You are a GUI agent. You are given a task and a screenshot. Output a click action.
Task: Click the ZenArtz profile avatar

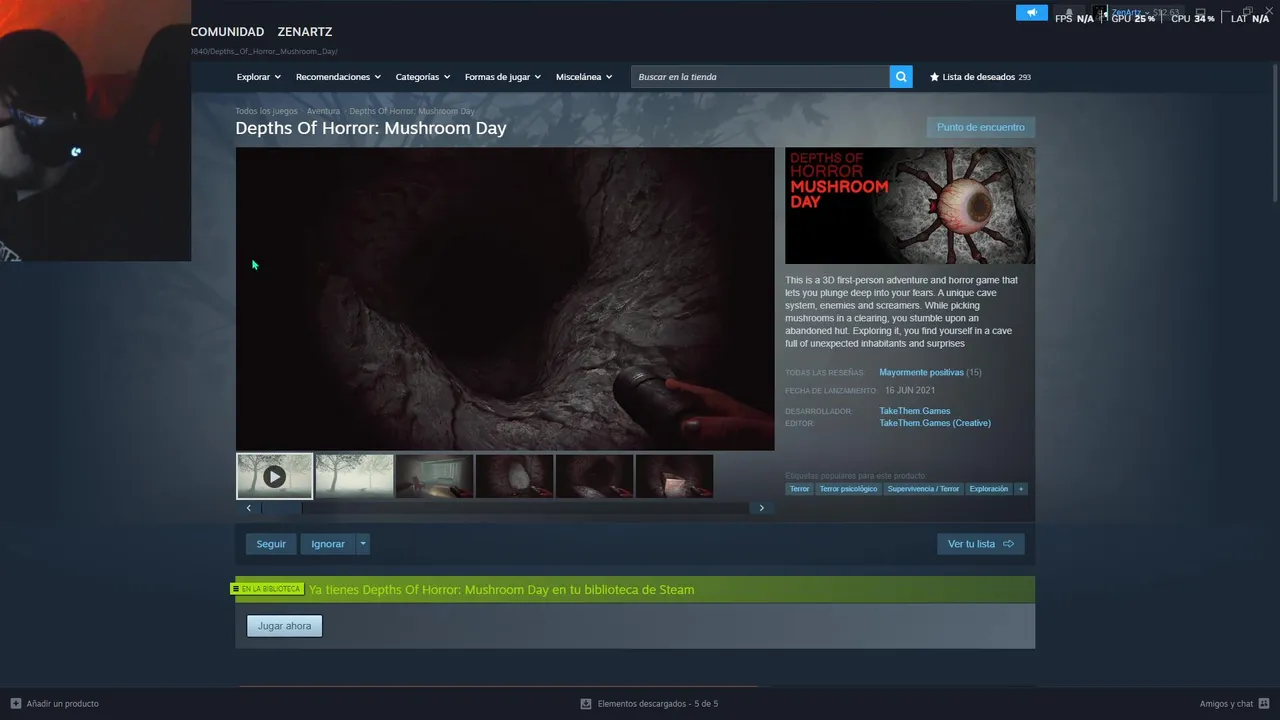pos(1100,13)
